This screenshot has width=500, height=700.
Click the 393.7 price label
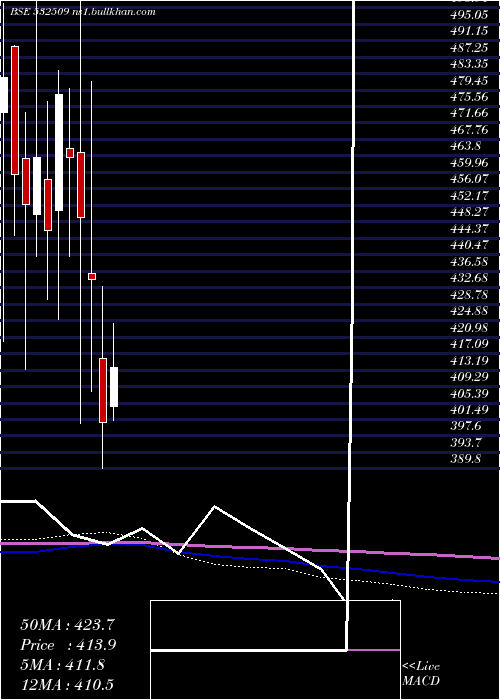(x=466, y=442)
